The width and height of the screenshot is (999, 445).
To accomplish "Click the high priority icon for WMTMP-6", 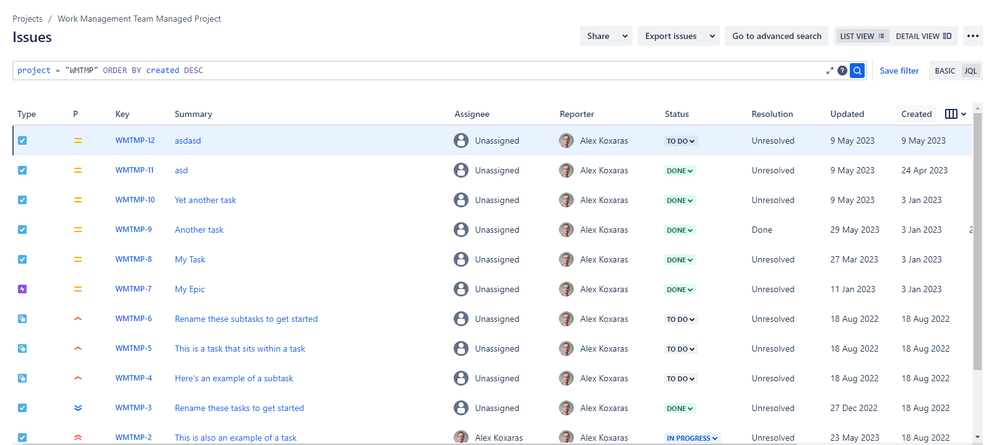I will tap(78, 319).
